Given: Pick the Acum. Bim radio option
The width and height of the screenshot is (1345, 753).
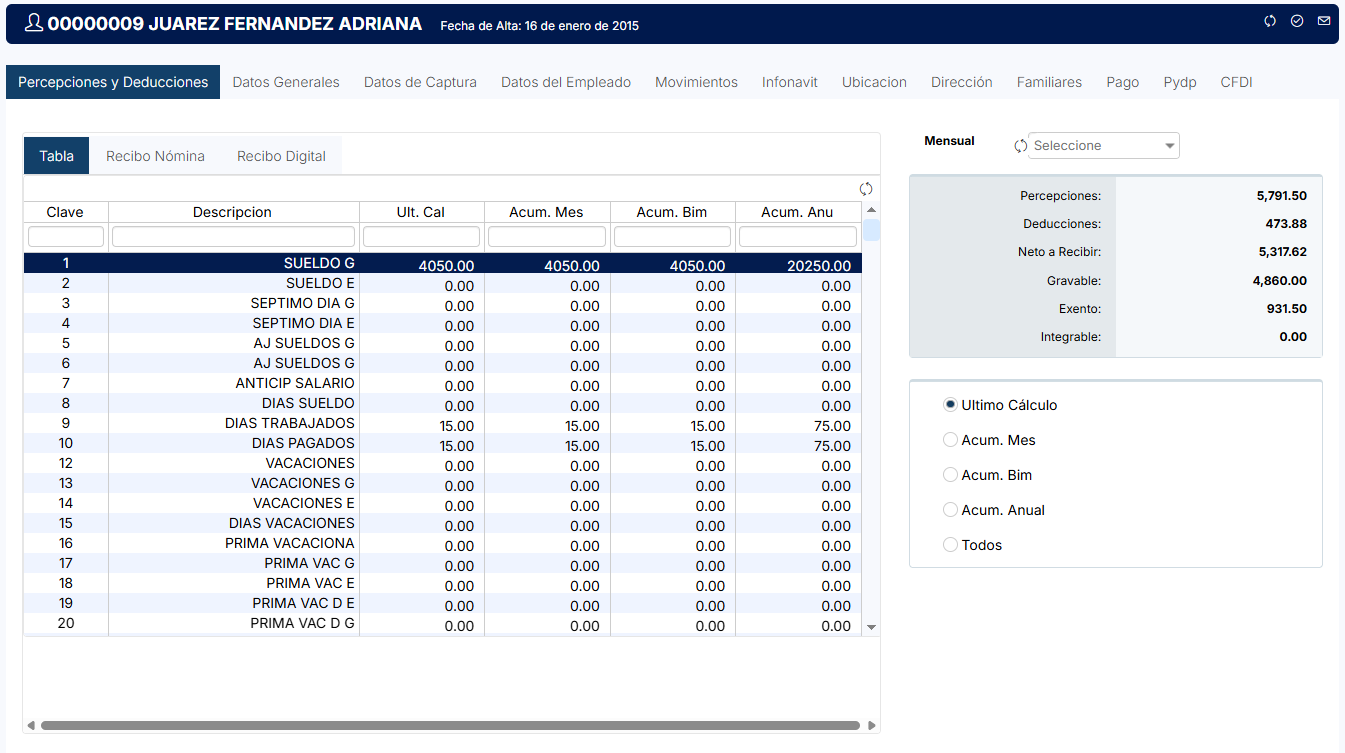Looking at the screenshot, I should tap(950, 475).
